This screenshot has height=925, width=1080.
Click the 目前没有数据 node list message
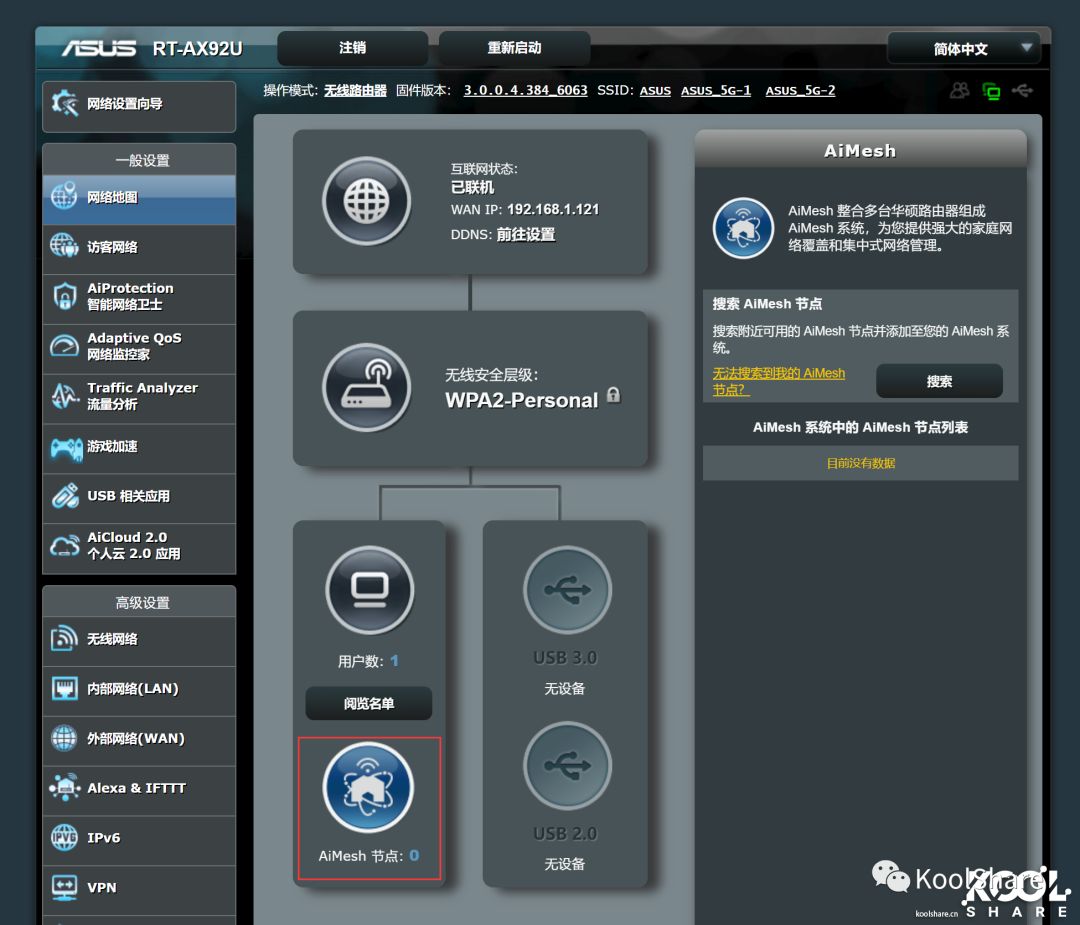tap(860, 464)
